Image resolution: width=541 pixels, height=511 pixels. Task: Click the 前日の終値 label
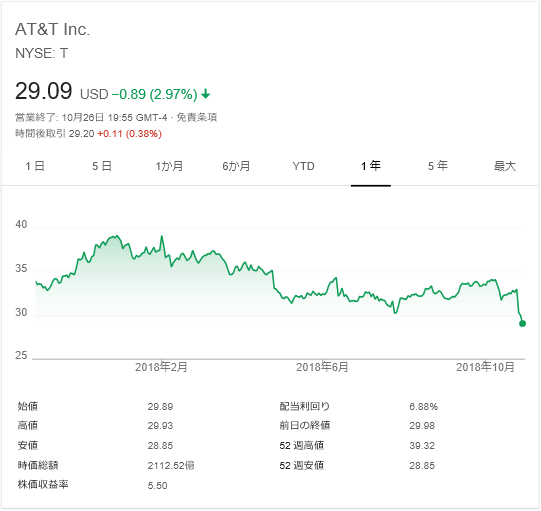(305, 426)
